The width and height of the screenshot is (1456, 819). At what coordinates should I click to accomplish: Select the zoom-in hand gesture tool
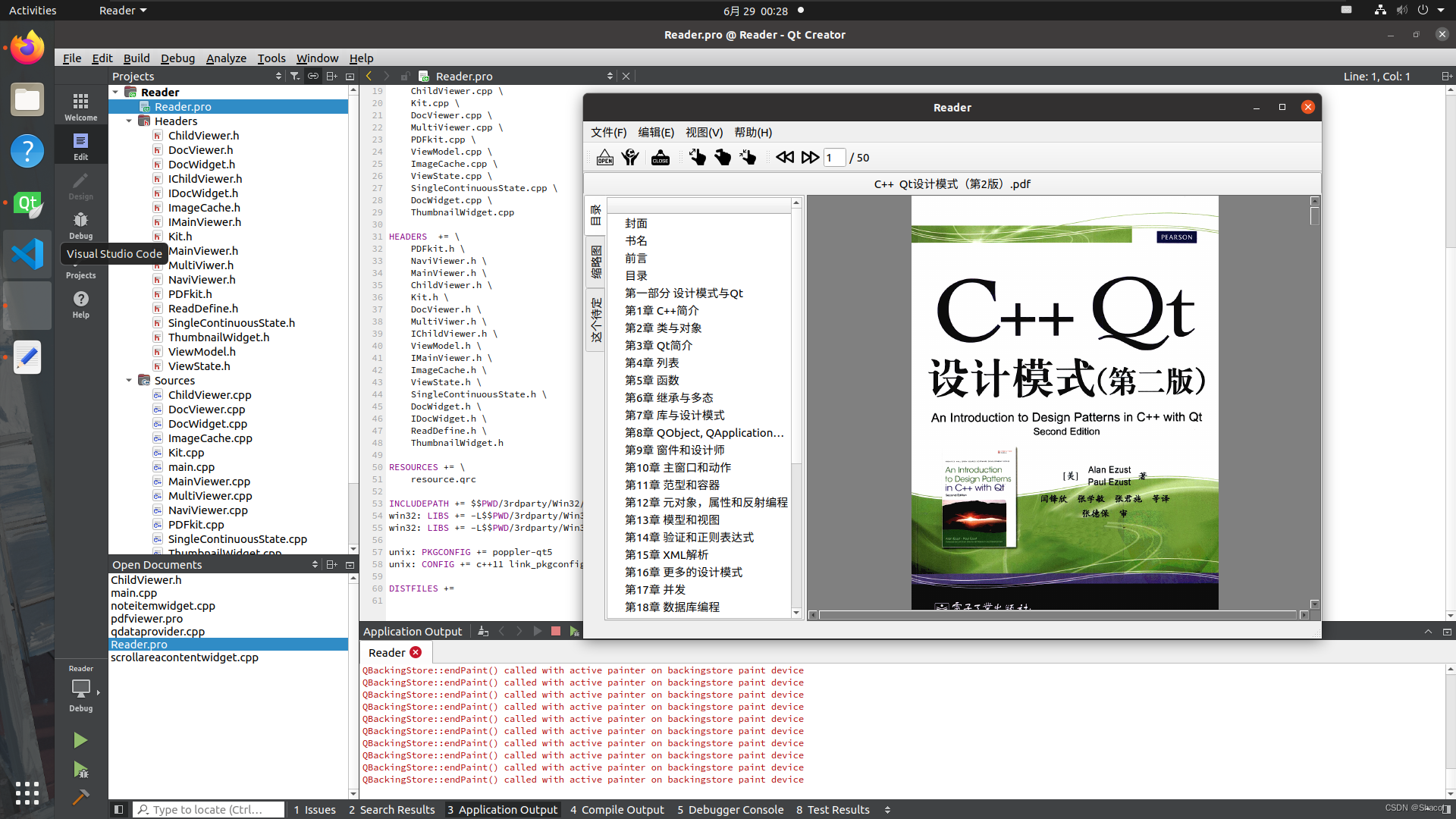coord(697,157)
